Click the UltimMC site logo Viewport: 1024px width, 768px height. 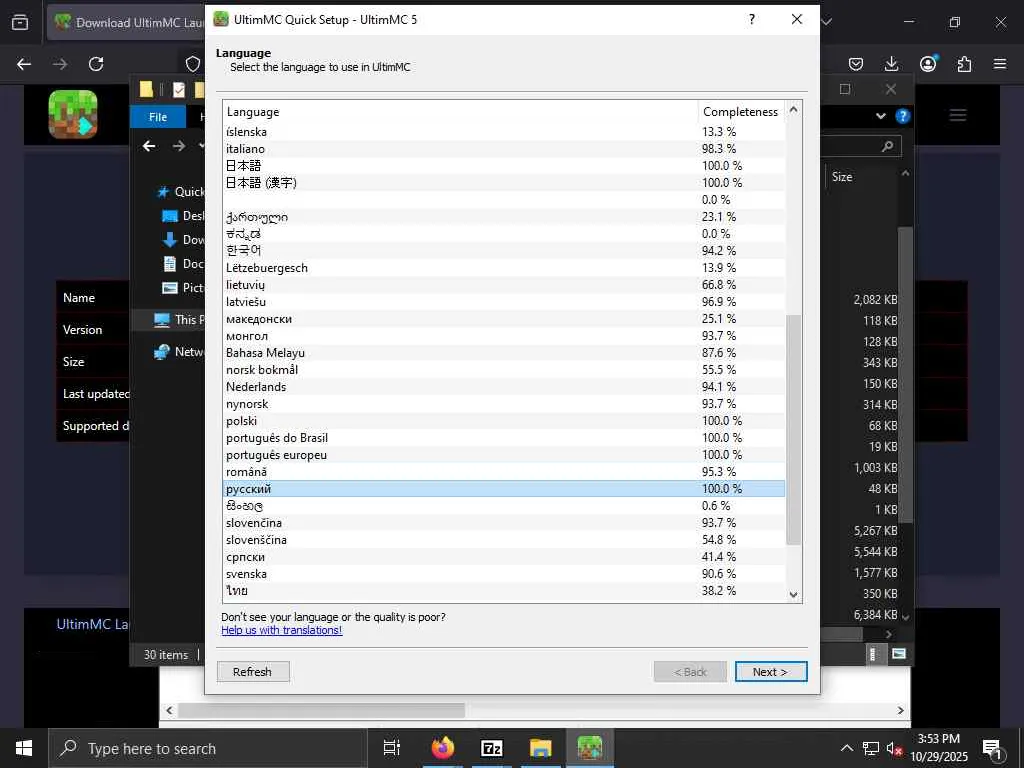tap(73, 114)
